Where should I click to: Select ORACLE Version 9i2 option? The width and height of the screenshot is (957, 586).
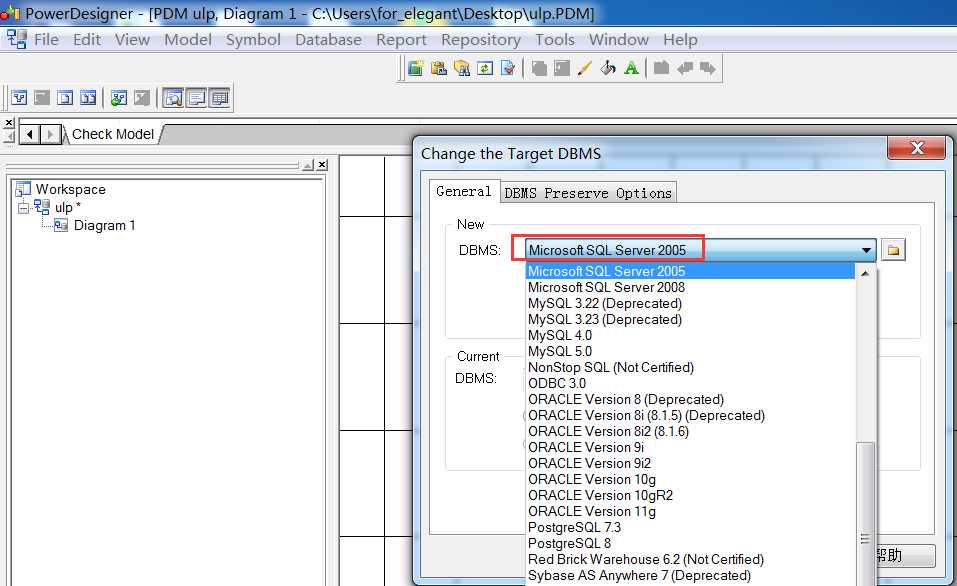pyautogui.click(x=690, y=463)
